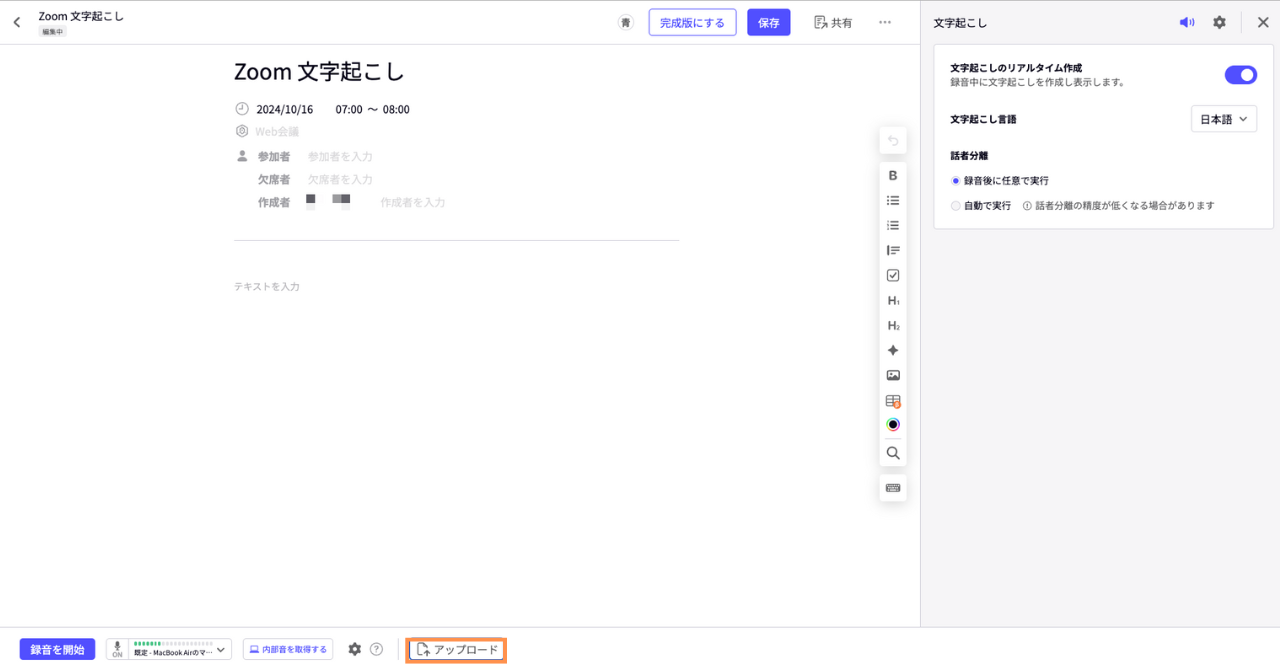Insert a checkbox item from toolbar
This screenshot has height=670, width=1280.
(x=893, y=275)
